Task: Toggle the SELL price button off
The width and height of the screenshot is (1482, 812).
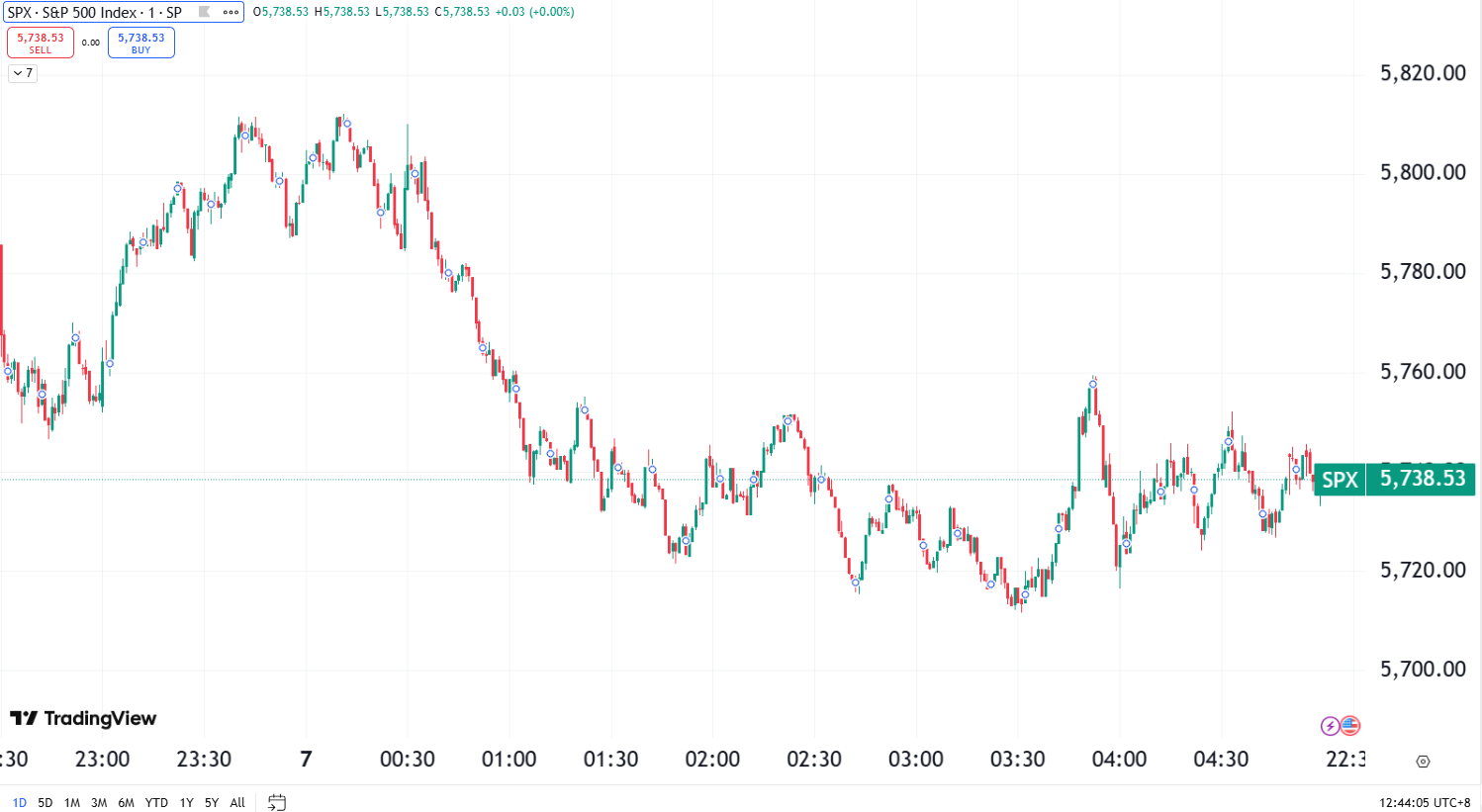Action: [x=40, y=42]
